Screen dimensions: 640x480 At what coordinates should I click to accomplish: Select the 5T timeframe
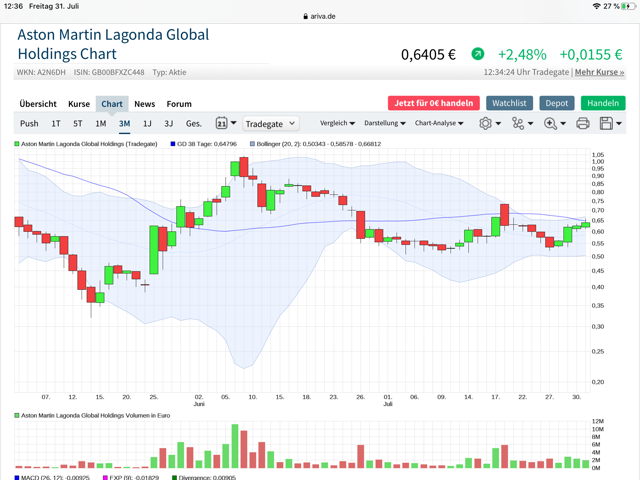[x=78, y=123]
